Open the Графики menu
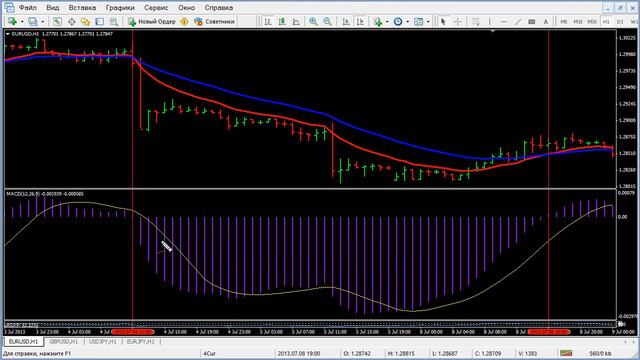 click(120, 8)
